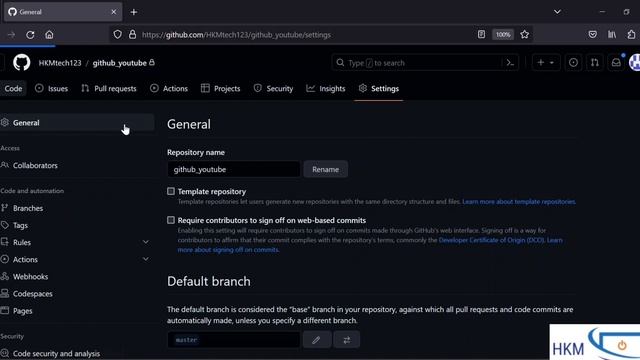This screenshot has width=640, height=360.
Task: Click the padlock site info icon
Action: (132, 35)
